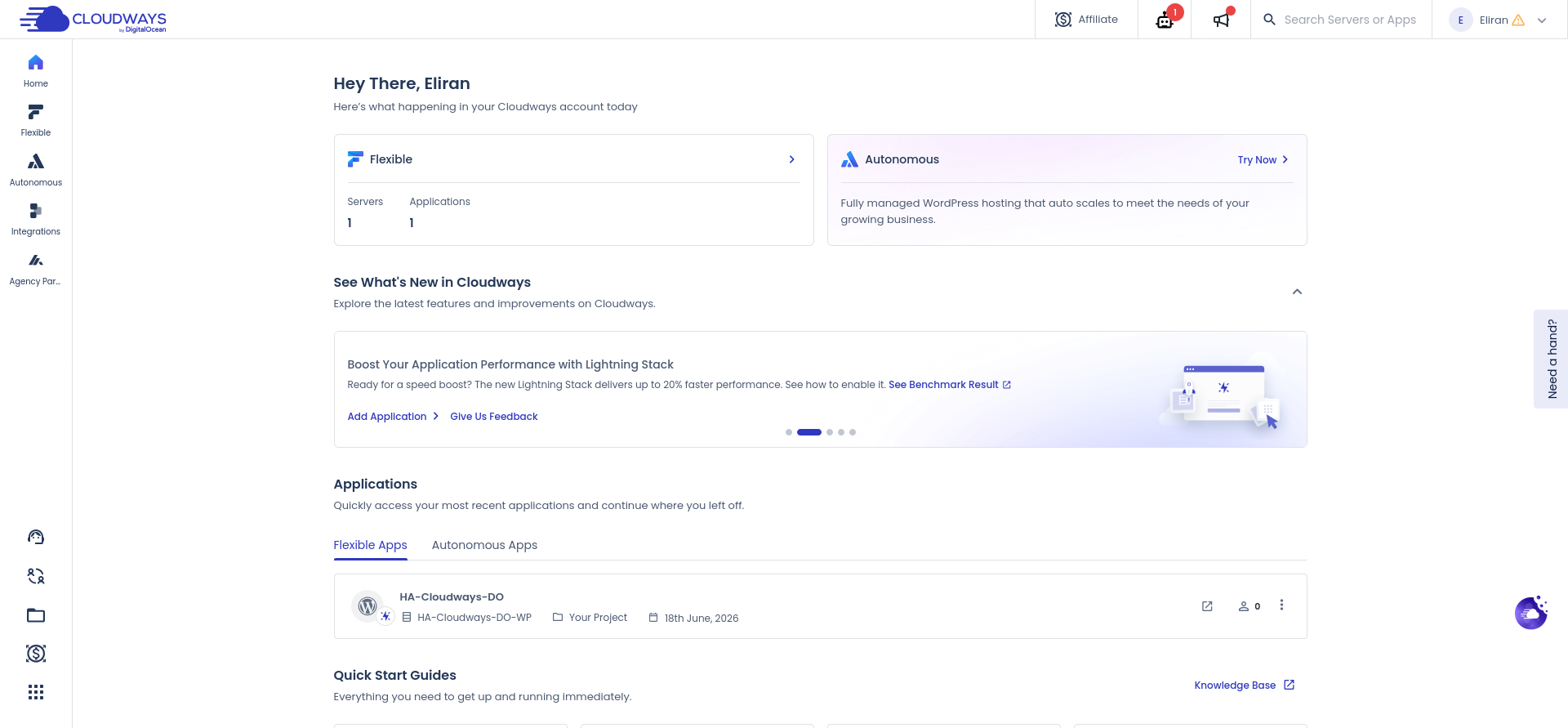Open See Benchmark Result link
The width and height of the screenshot is (1568, 728).
[950, 385]
